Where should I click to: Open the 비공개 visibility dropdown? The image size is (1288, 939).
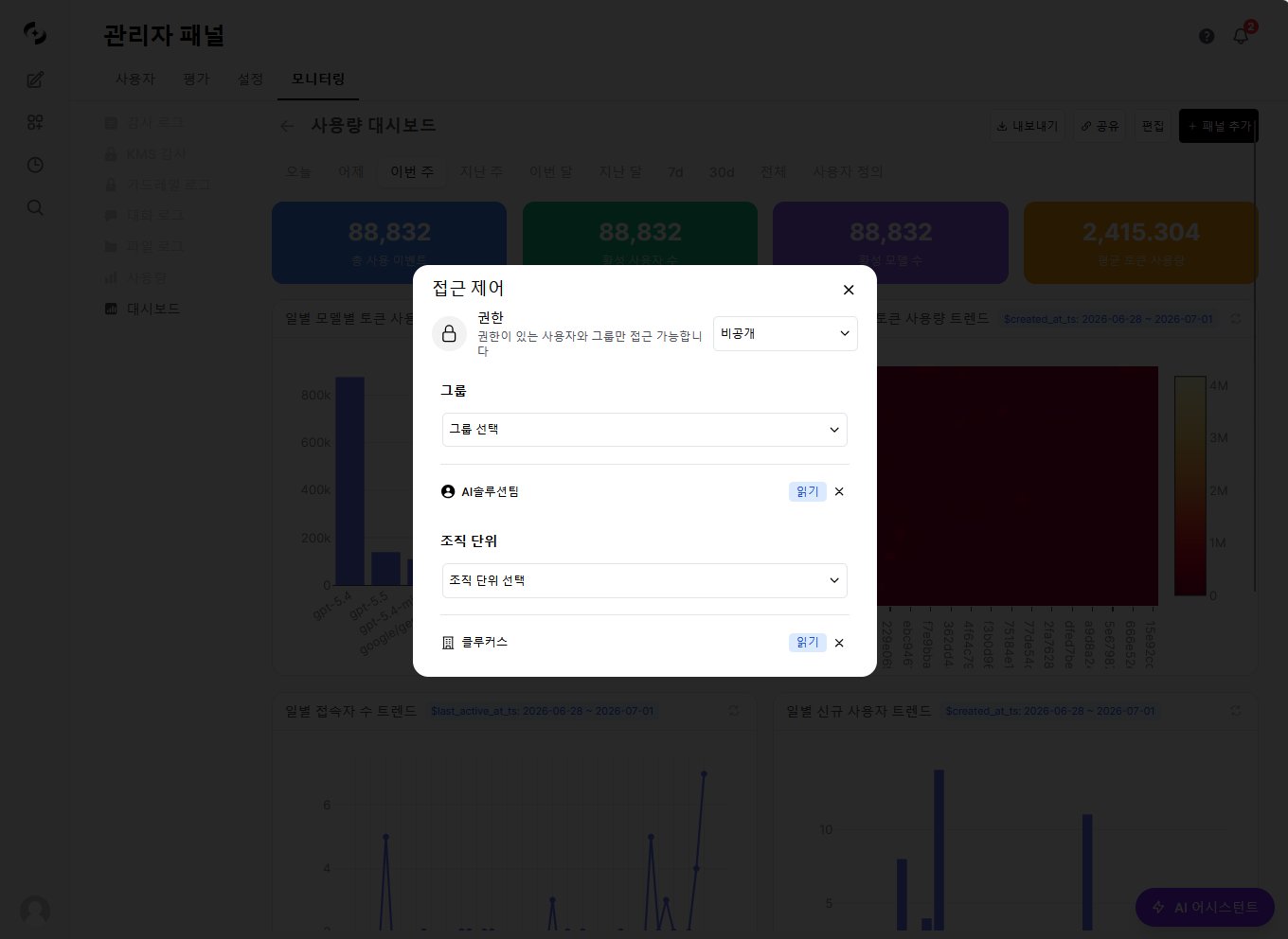(785, 333)
